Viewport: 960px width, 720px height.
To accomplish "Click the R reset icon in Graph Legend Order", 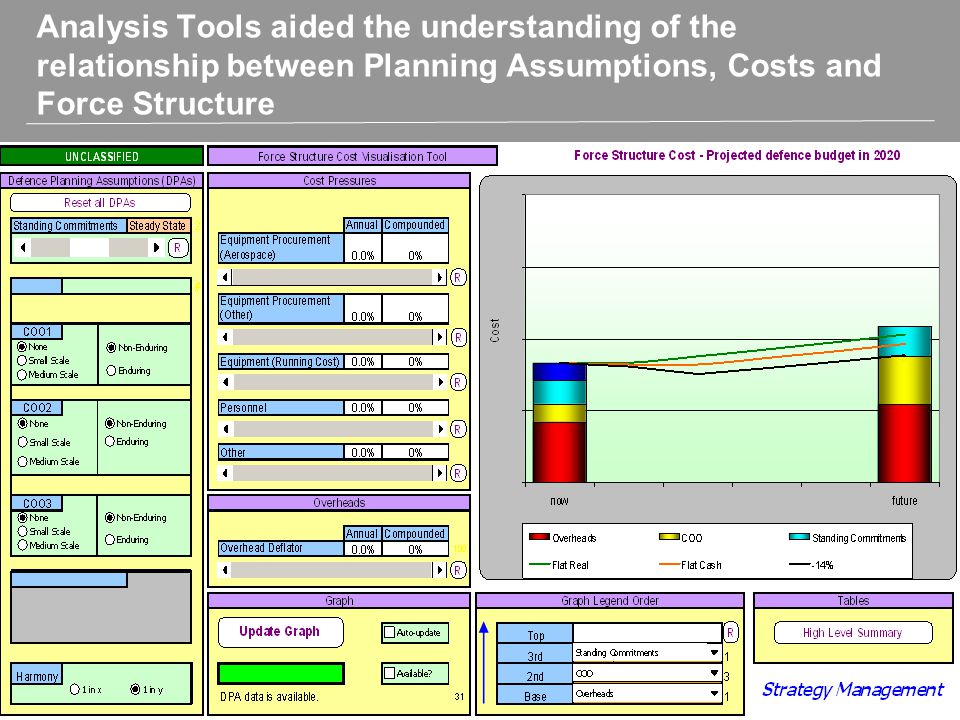I will (x=730, y=632).
